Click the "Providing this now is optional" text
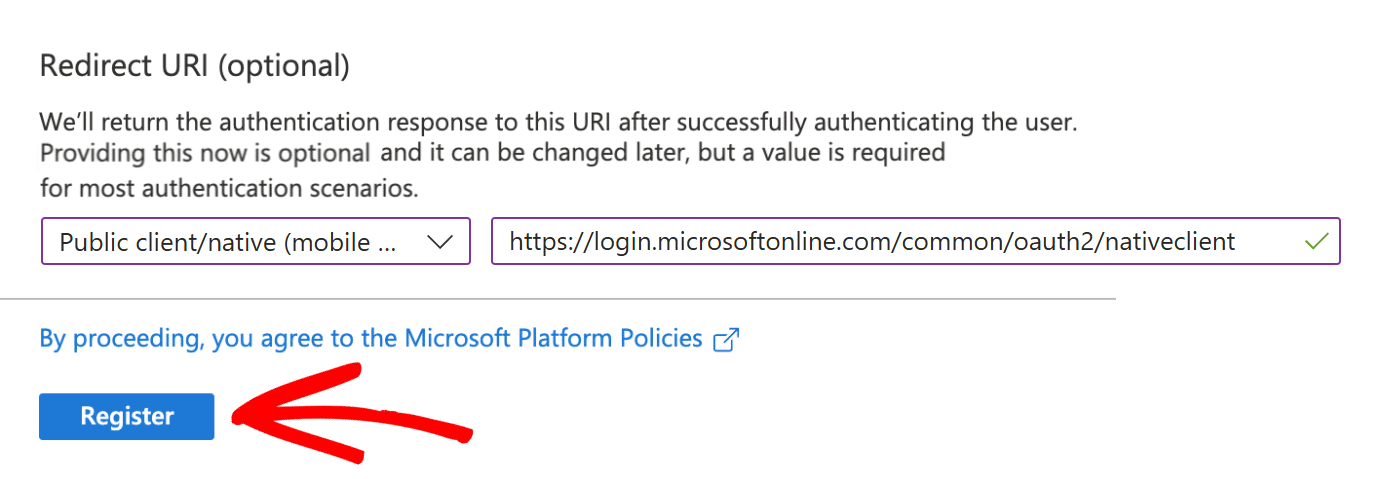 pyautogui.click(x=205, y=153)
